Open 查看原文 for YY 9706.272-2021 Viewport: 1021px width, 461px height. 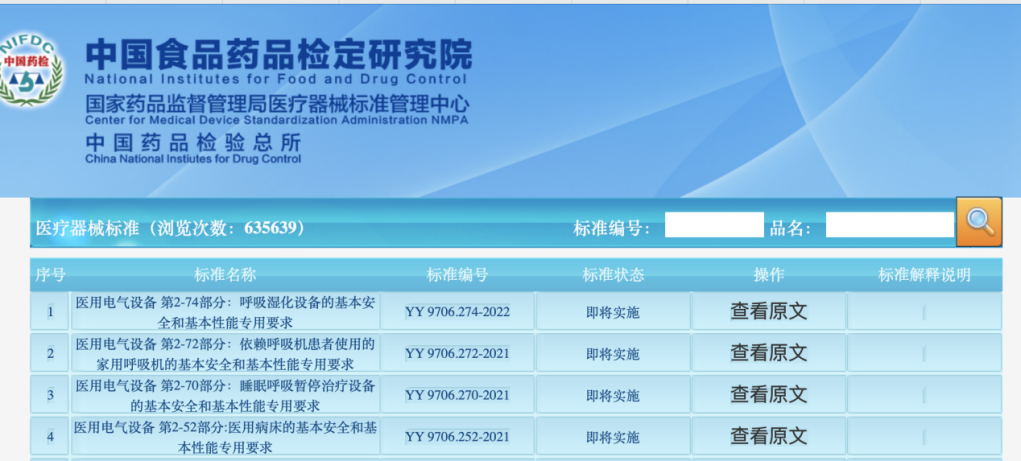pos(768,352)
